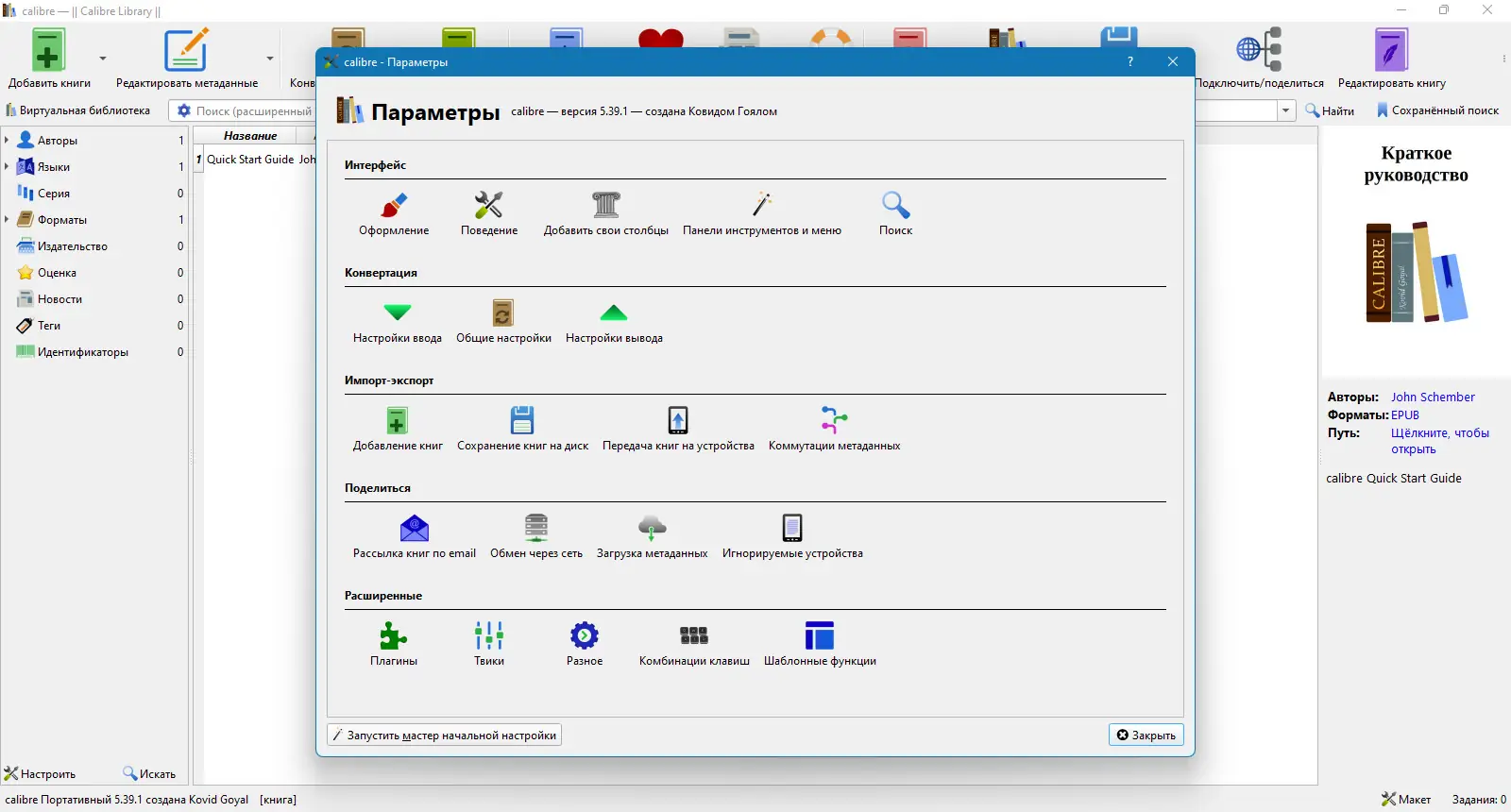Click the Задания: 0 jobs indicator
The image size is (1511, 812).
point(1479,799)
